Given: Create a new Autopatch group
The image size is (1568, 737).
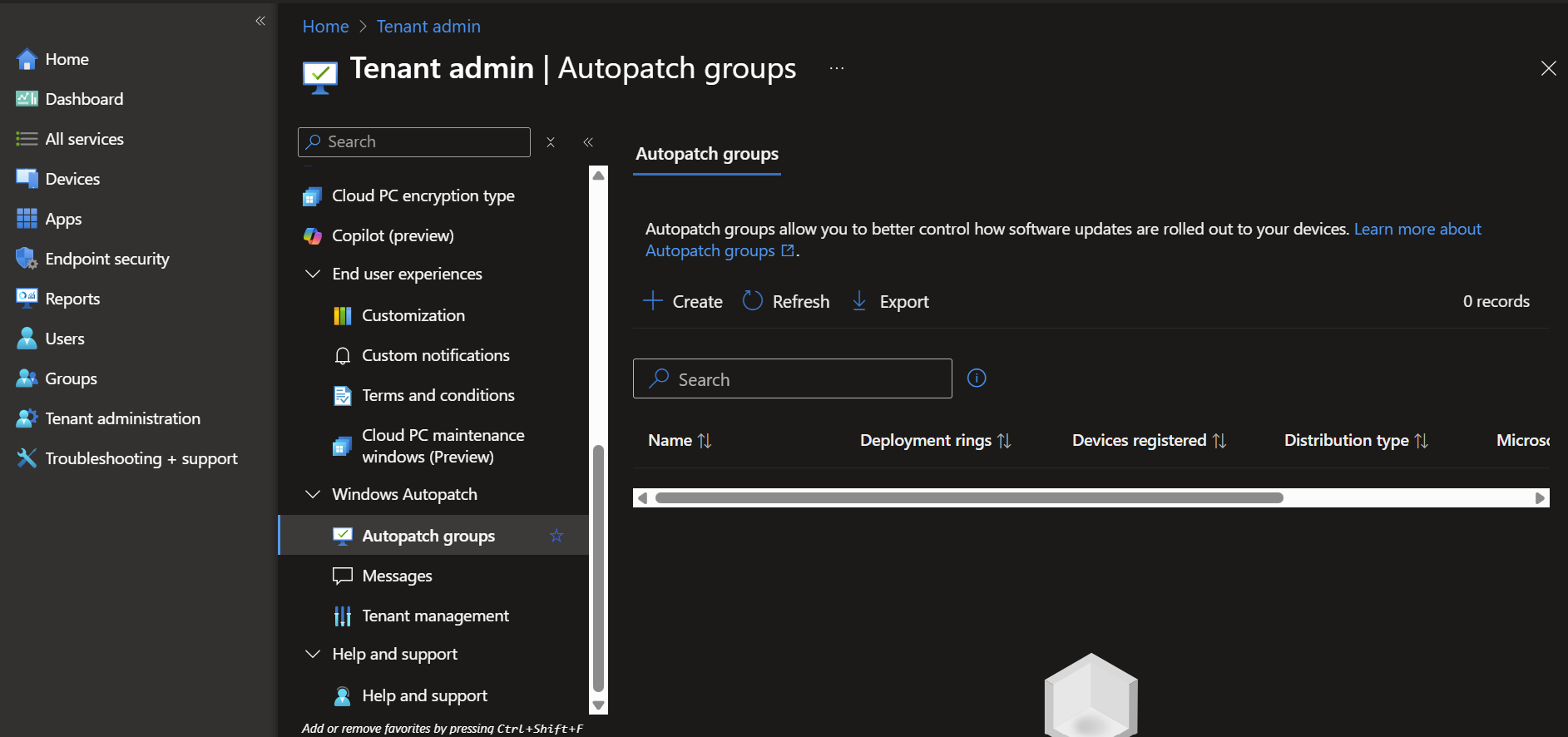Looking at the screenshot, I should click(683, 301).
